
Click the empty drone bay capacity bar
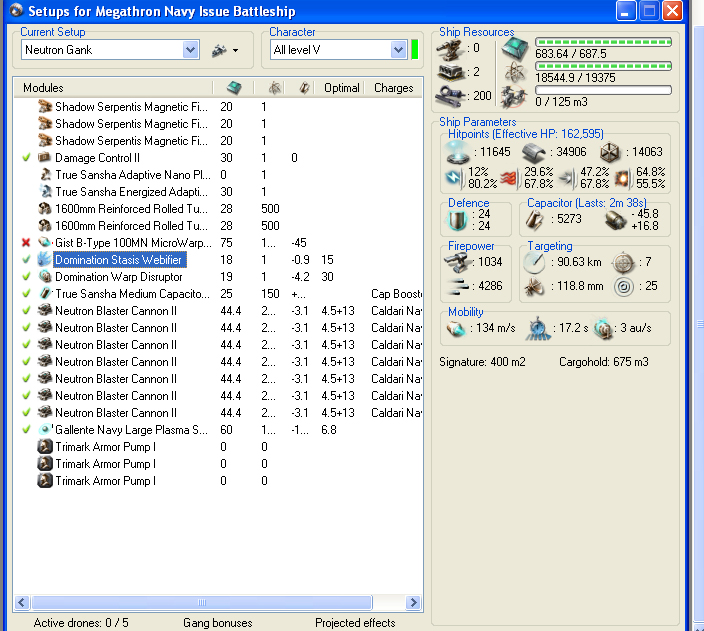tap(603, 90)
